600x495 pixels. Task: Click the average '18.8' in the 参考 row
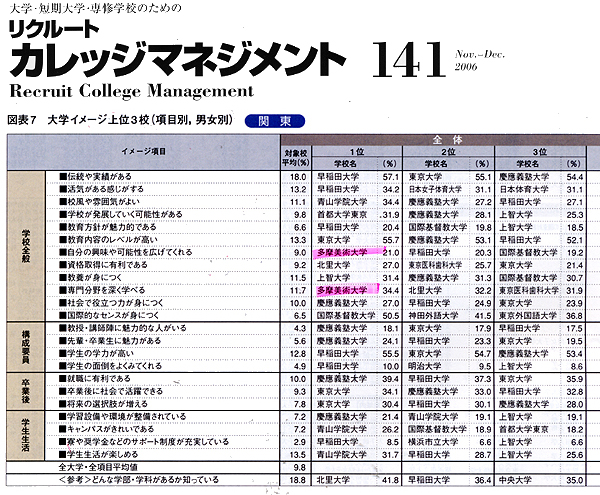click(298, 480)
